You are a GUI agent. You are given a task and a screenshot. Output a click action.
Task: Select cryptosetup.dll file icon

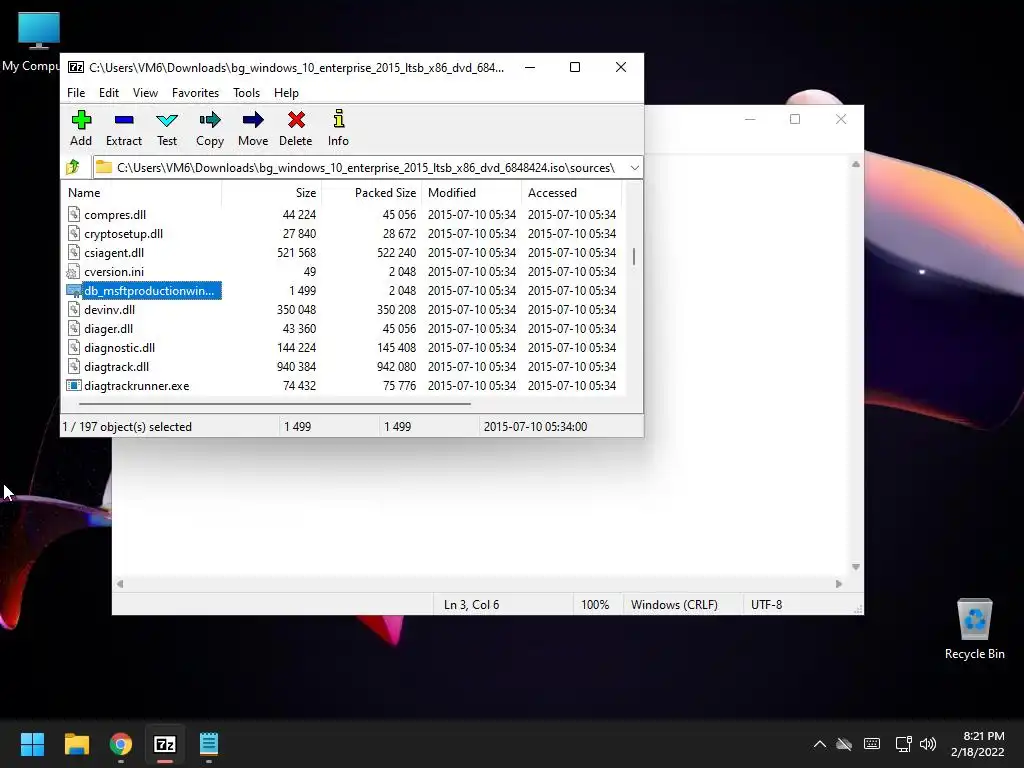74,233
